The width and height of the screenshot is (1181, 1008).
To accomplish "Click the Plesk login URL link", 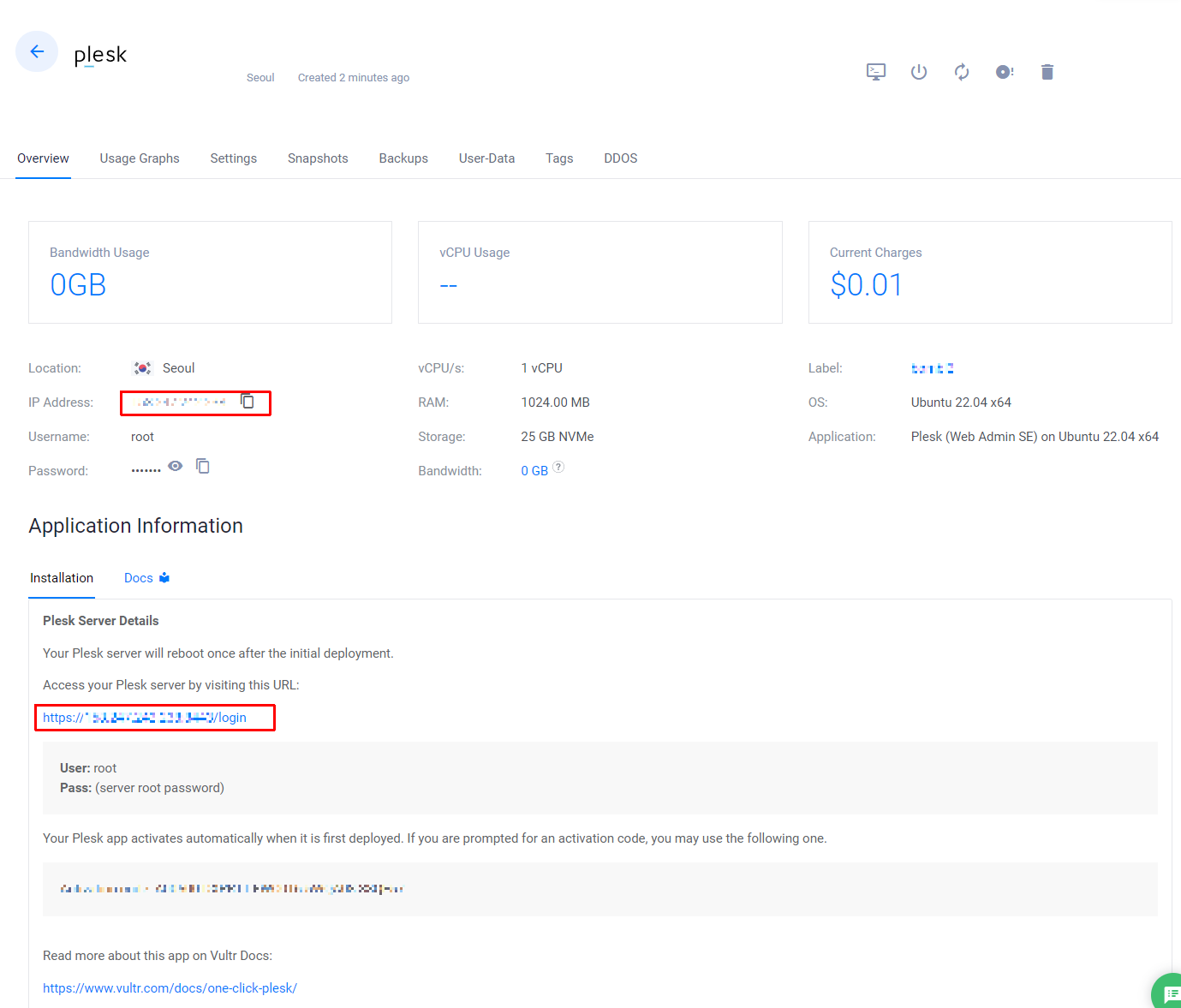I will tap(145, 718).
